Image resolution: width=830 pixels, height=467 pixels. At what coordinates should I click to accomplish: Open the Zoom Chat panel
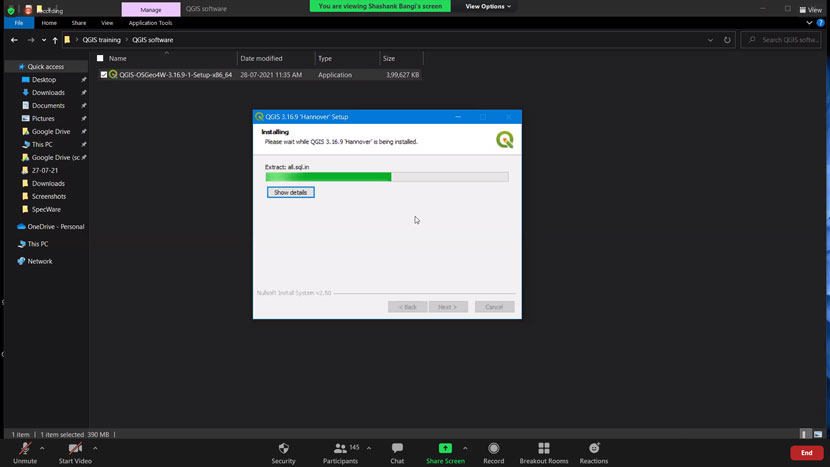397,453
